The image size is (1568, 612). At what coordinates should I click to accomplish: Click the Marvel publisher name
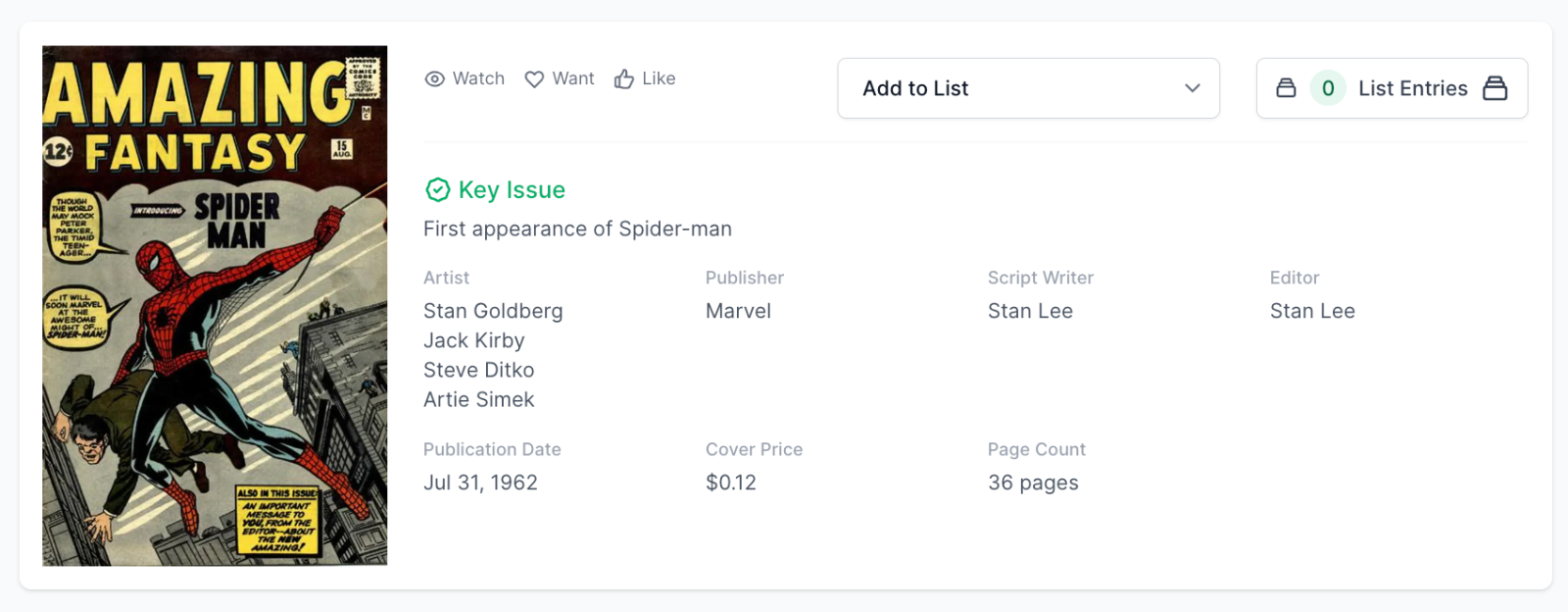click(x=738, y=311)
